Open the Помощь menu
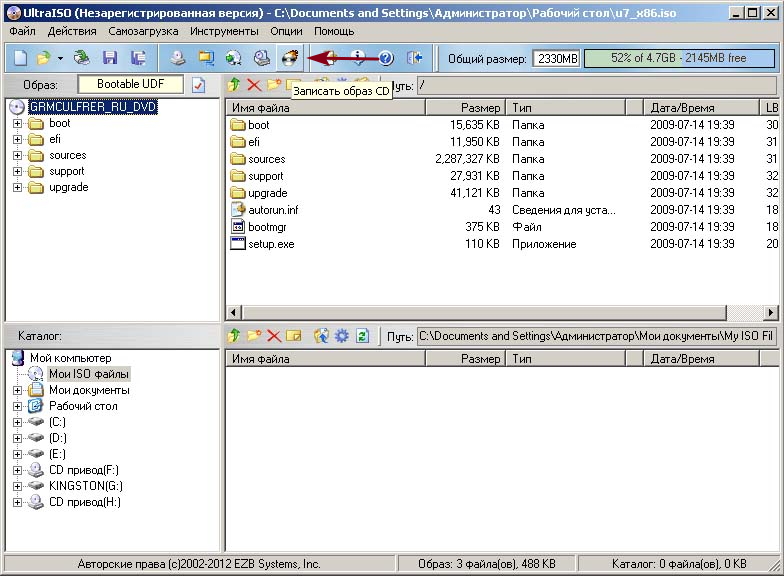Screen dimensions: 784x576 coord(334,31)
